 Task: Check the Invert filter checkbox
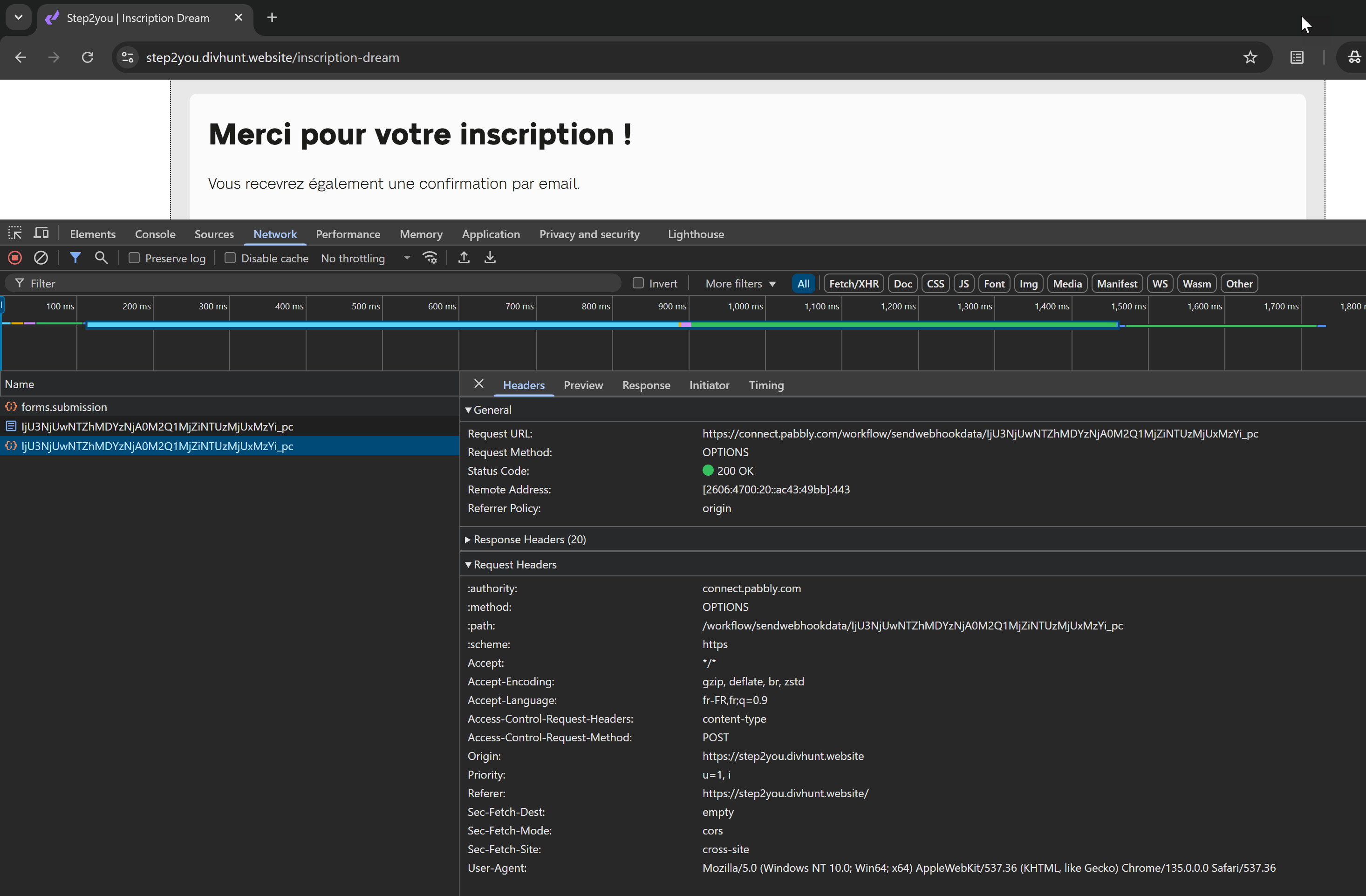click(x=638, y=283)
